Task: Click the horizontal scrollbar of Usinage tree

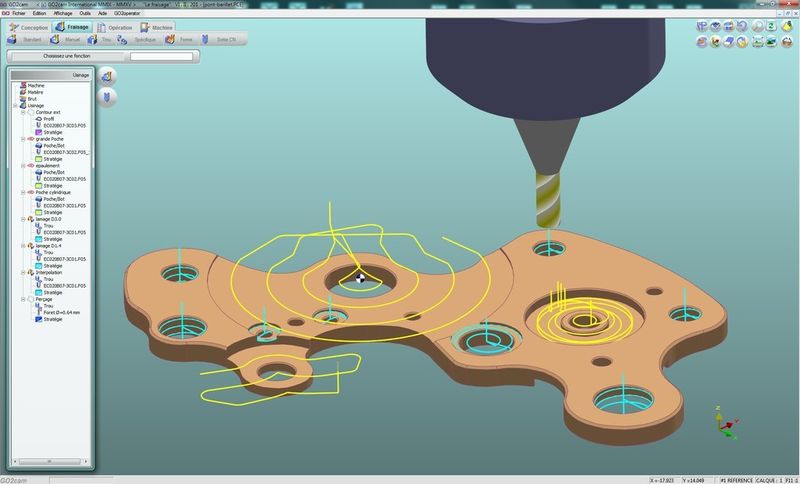Action: pyautogui.click(x=50, y=461)
